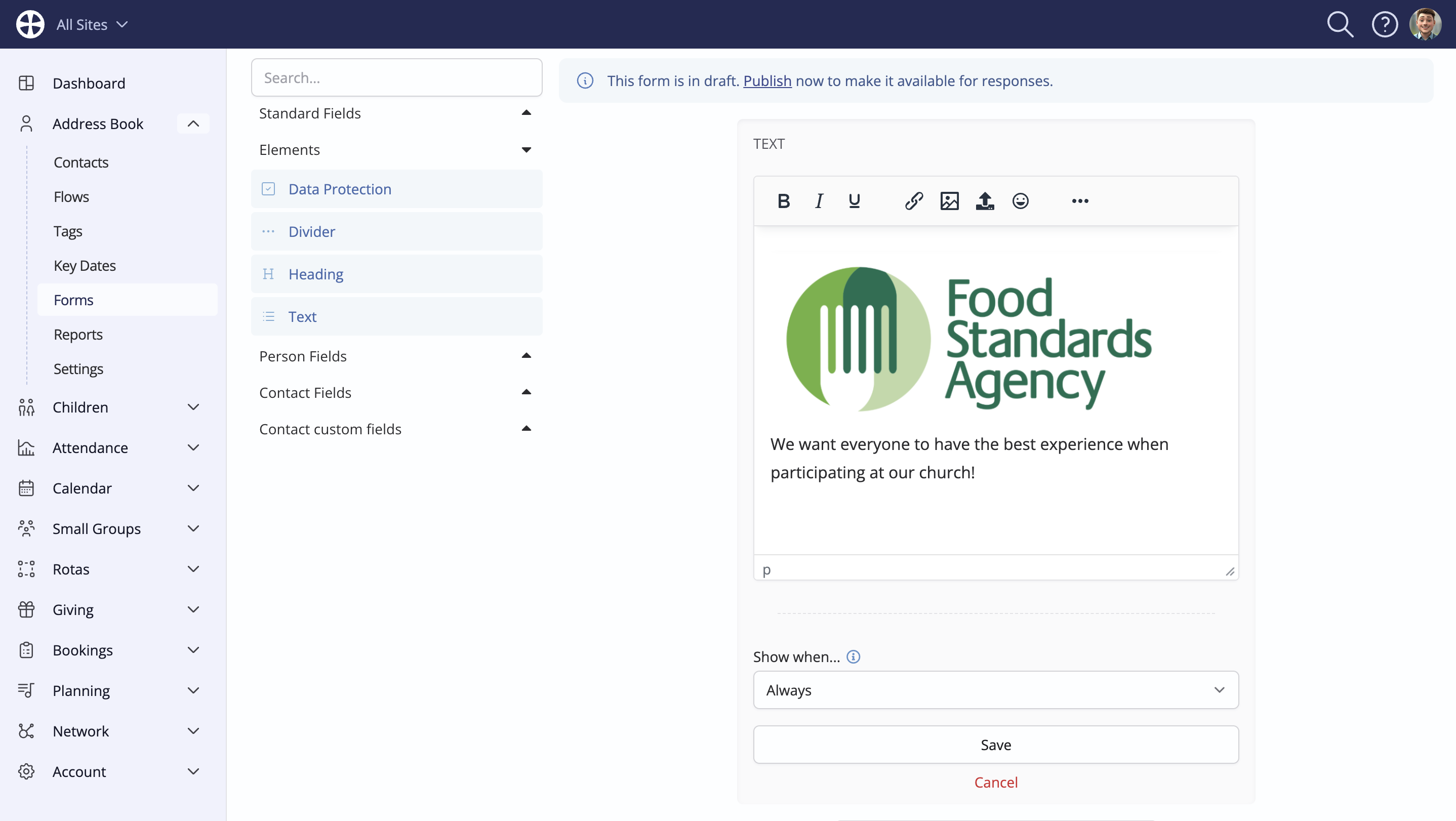Click the Rotas sidebar icon
1456x821 pixels.
coord(26,569)
